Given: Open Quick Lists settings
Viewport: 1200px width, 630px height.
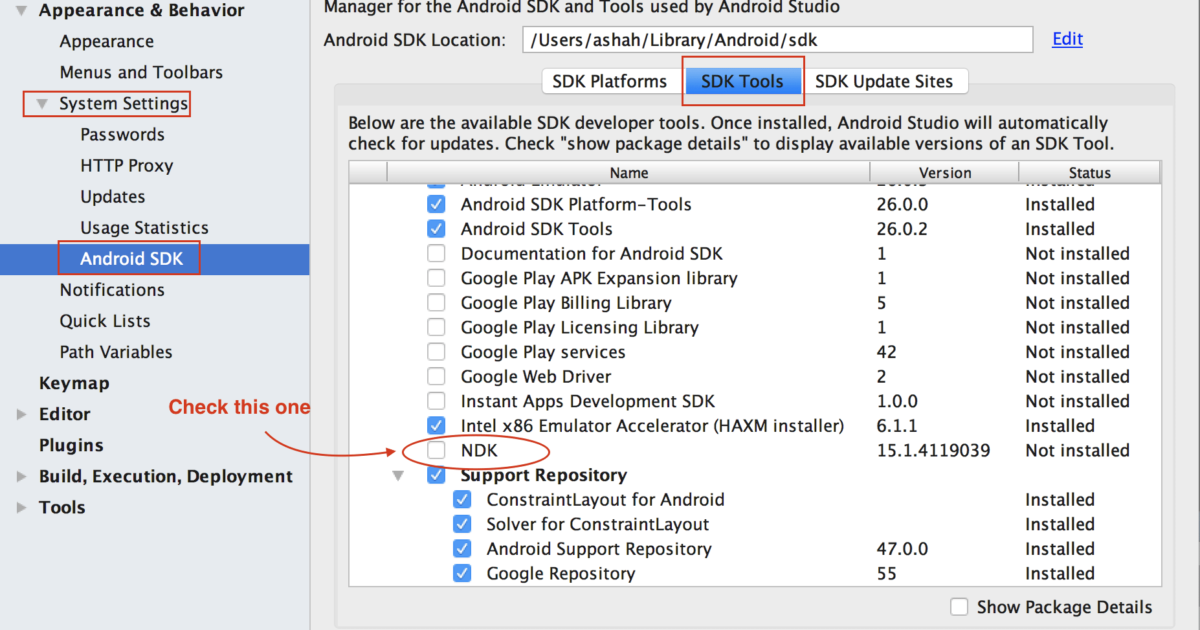Looking at the screenshot, I should point(105,321).
